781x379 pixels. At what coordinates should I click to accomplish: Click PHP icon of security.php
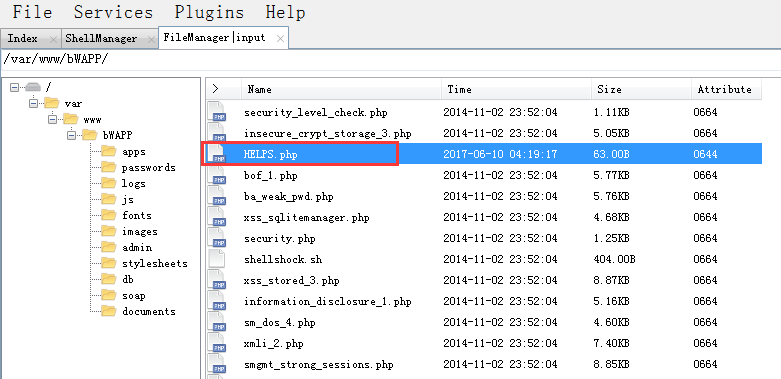216,238
